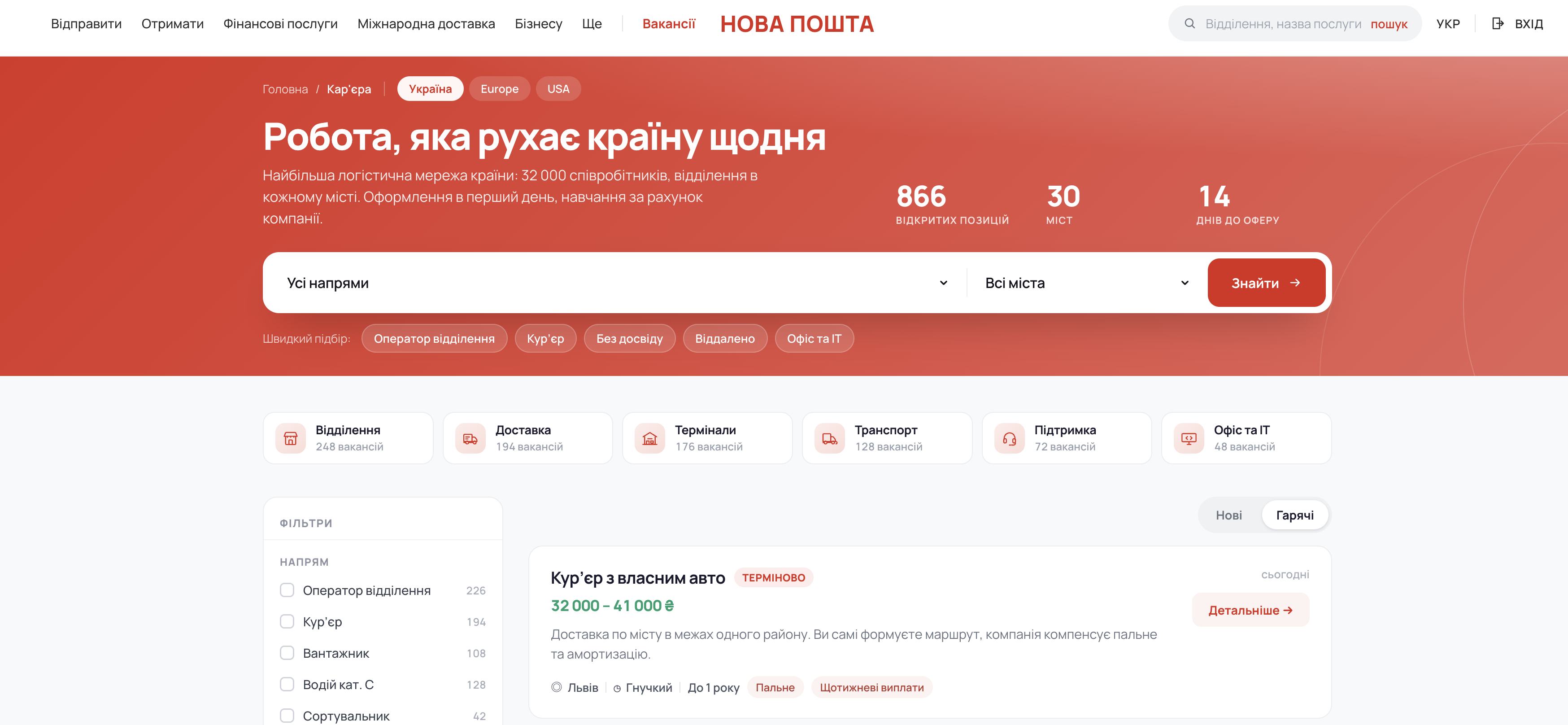This screenshot has width=1568, height=725.
Task: Click the Львів location pin icon
Action: pyautogui.click(x=556, y=687)
